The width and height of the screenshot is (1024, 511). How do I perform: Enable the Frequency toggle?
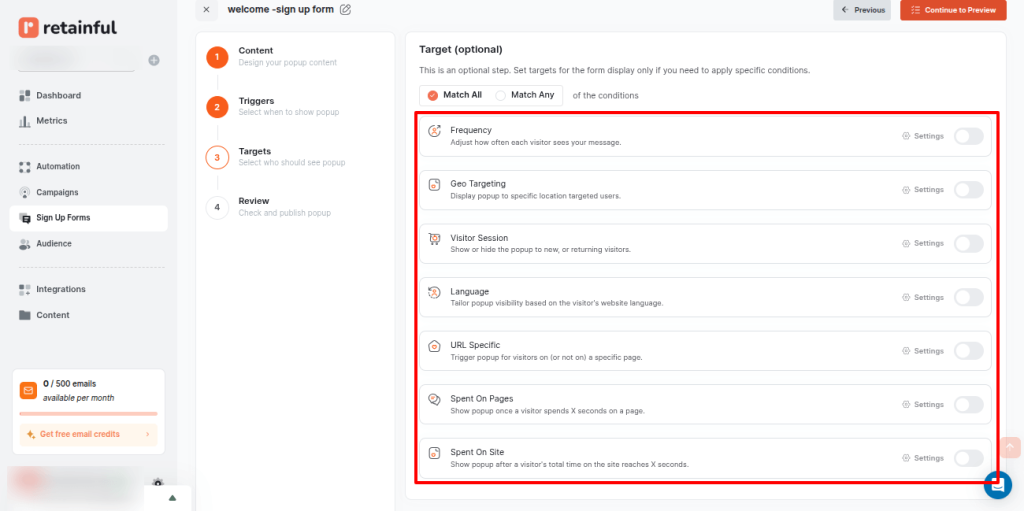point(968,136)
